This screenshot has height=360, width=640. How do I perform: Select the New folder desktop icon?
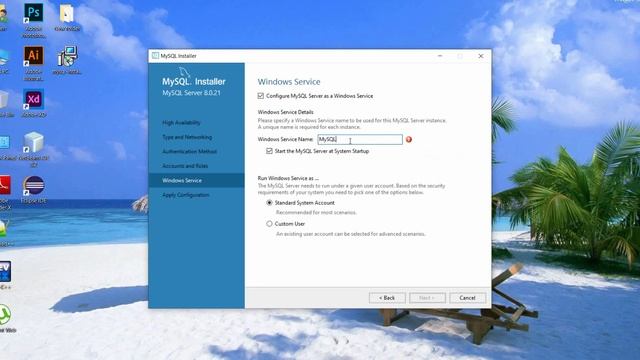(x=67, y=17)
